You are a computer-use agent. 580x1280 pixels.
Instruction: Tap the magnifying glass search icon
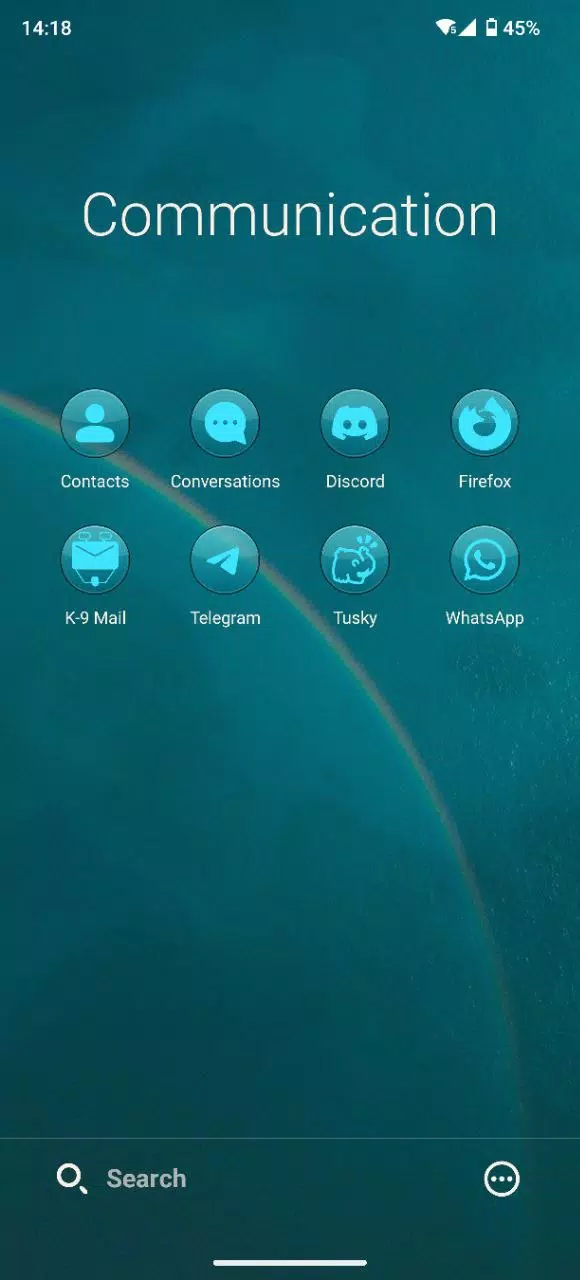[x=72, y=1179]
